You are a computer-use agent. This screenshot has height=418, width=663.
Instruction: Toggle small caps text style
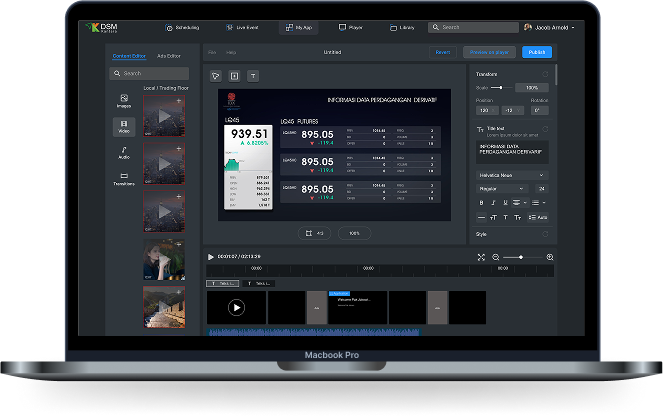point(518,218)
